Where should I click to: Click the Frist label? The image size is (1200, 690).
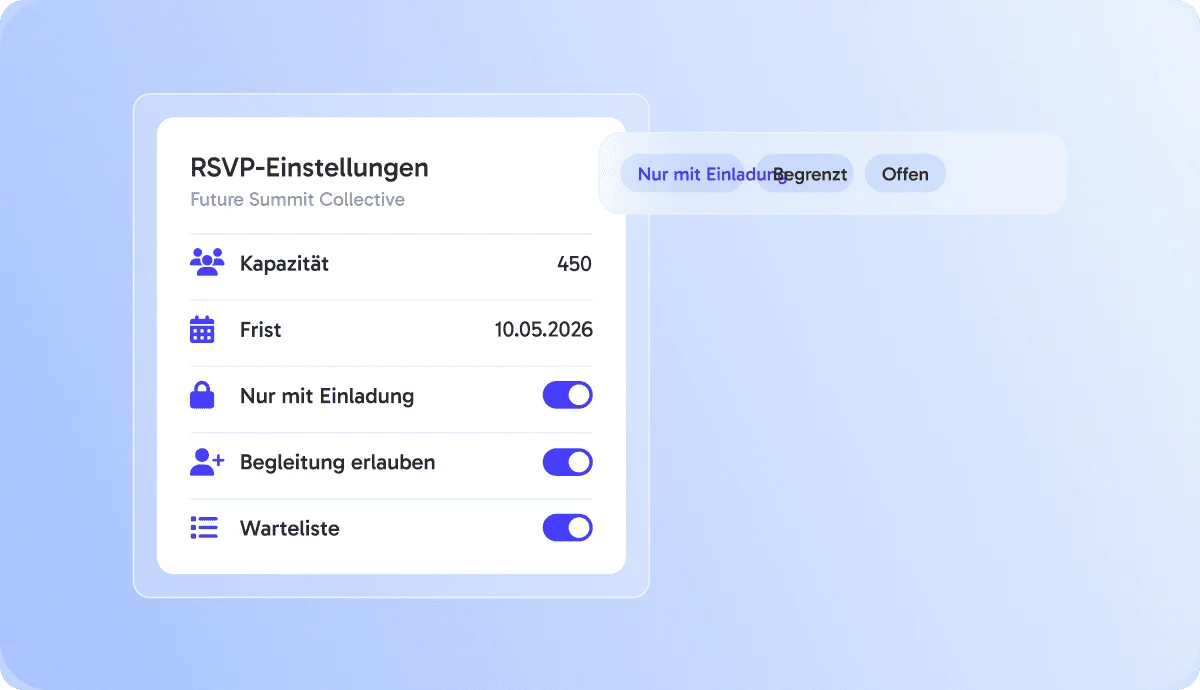(x=260, y=330)
